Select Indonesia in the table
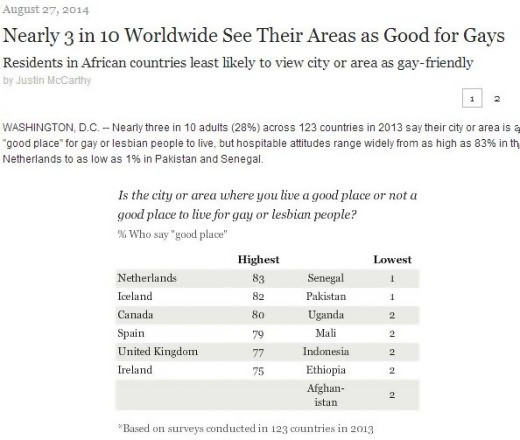The height and width of the screenshot is (440, 520). pyautogui.click(x=326, y=352)
